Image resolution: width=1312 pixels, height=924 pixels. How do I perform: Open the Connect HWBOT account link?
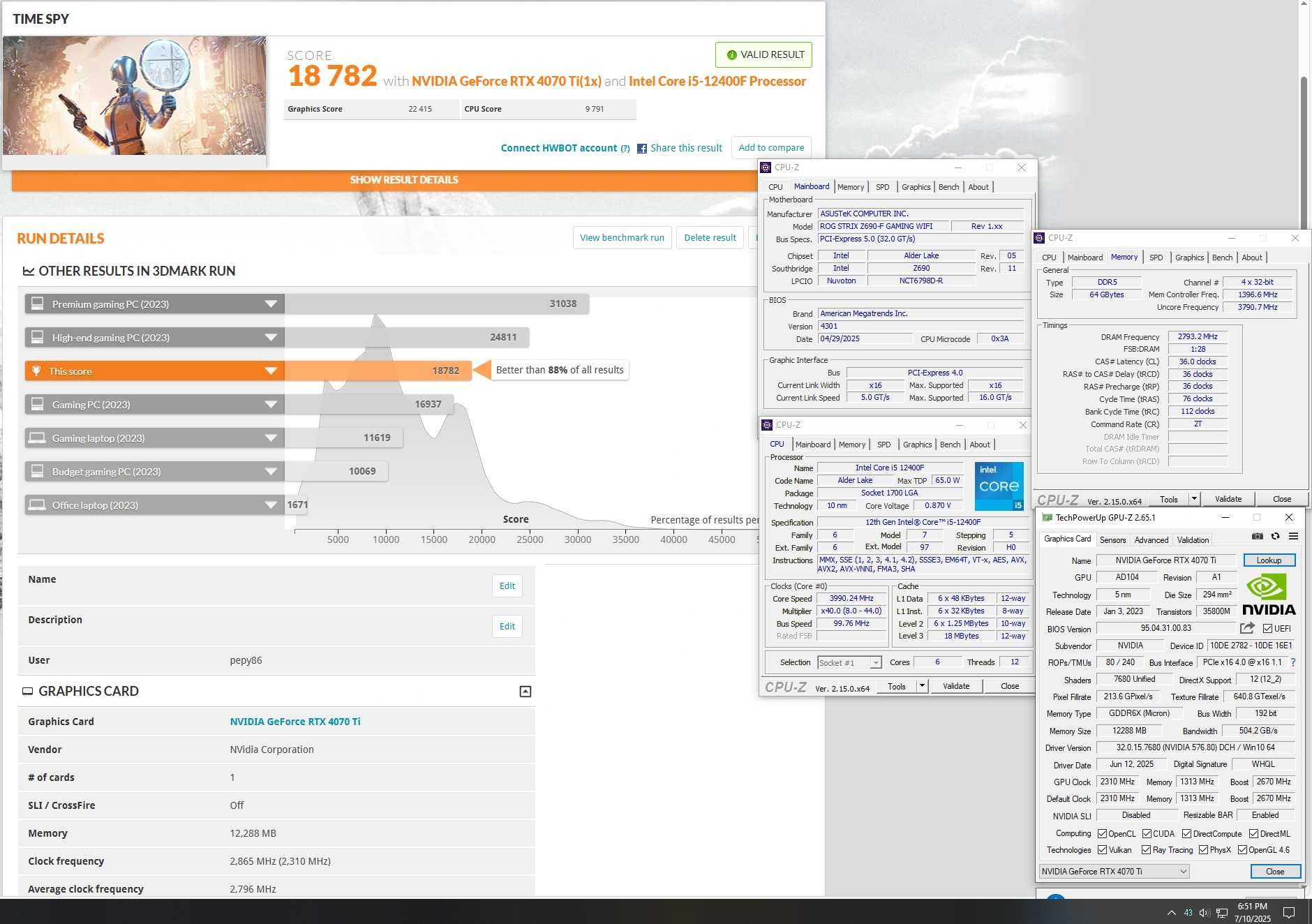[559, 148]
